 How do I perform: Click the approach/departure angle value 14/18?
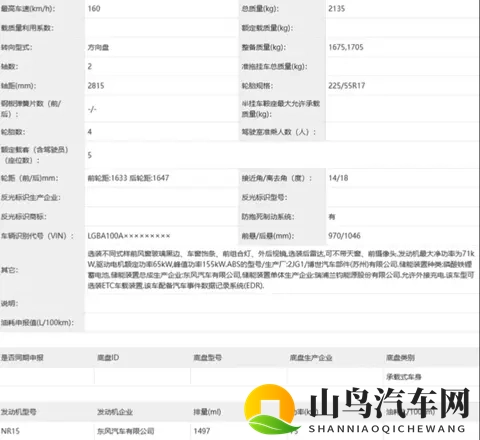(x=338, y=178)
